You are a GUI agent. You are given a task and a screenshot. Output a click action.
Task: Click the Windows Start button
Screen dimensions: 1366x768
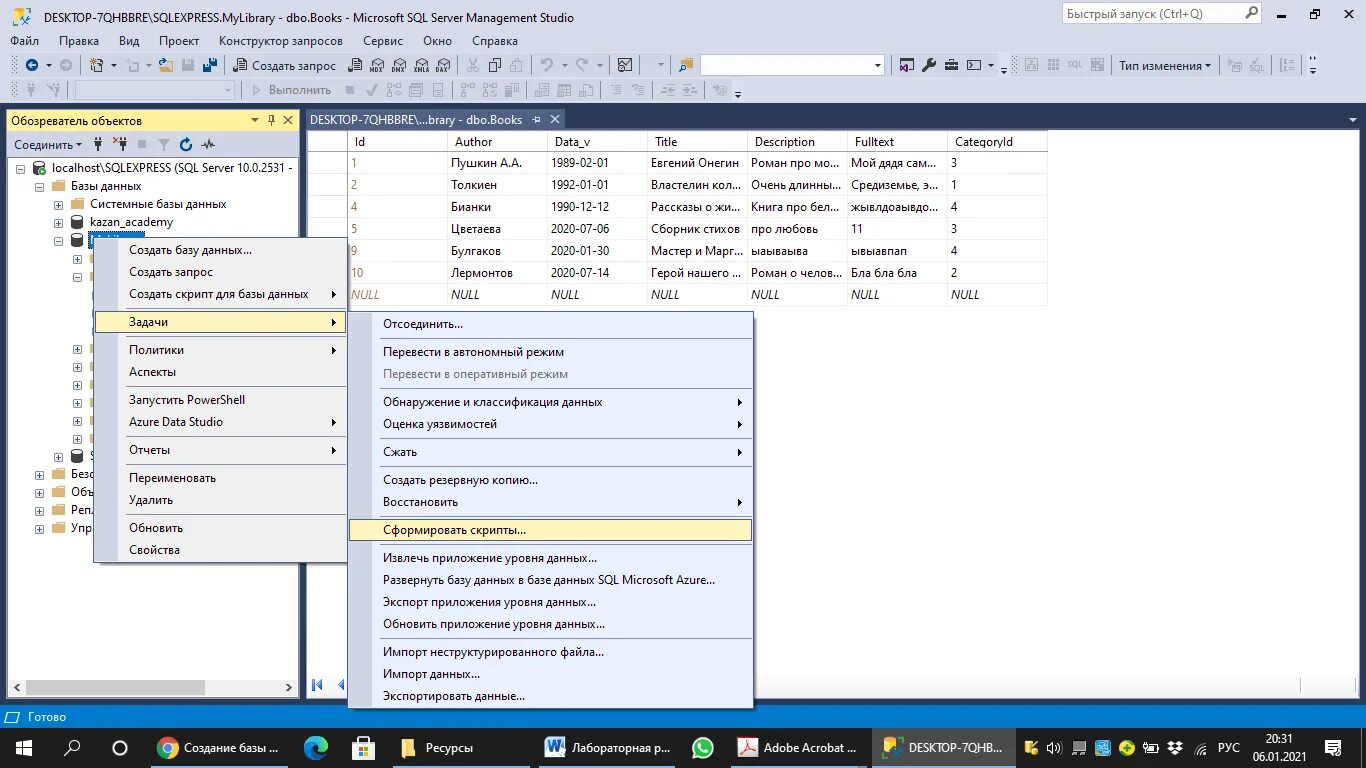click(x=24, y=748)
